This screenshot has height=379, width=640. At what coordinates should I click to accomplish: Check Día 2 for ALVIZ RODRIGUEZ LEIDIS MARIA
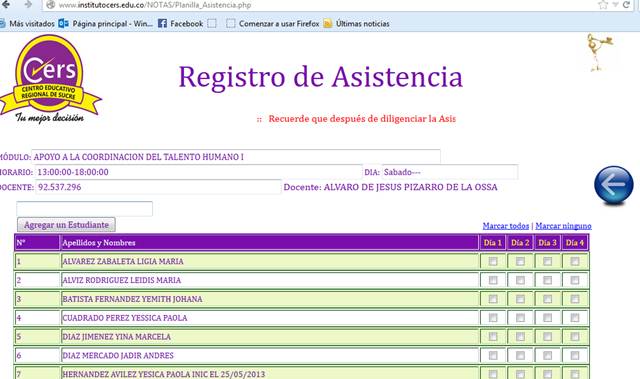[x=520, y=280]
